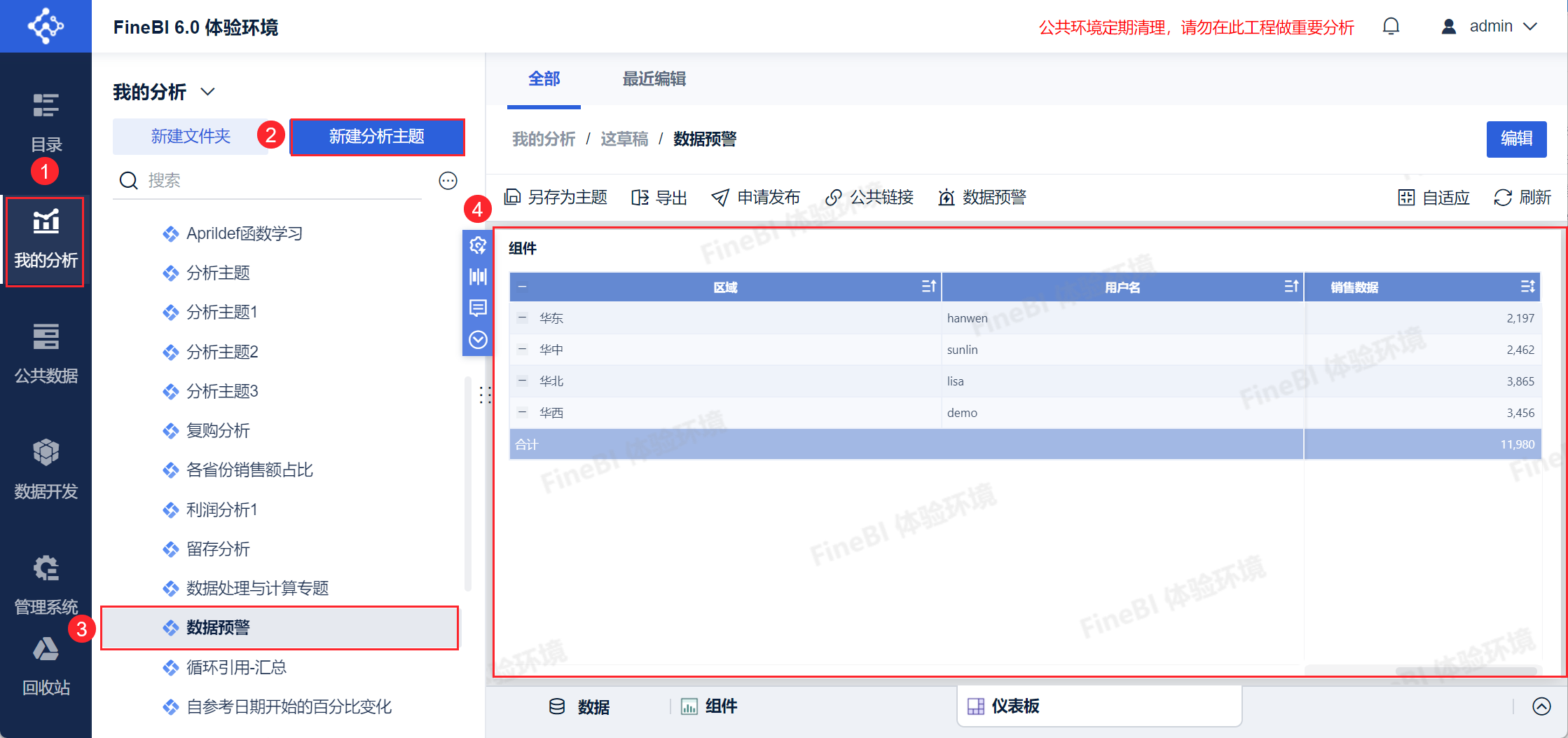Open the 数据 bottom tab
This screenshot has width=1568, height=738.
point(579,706)
